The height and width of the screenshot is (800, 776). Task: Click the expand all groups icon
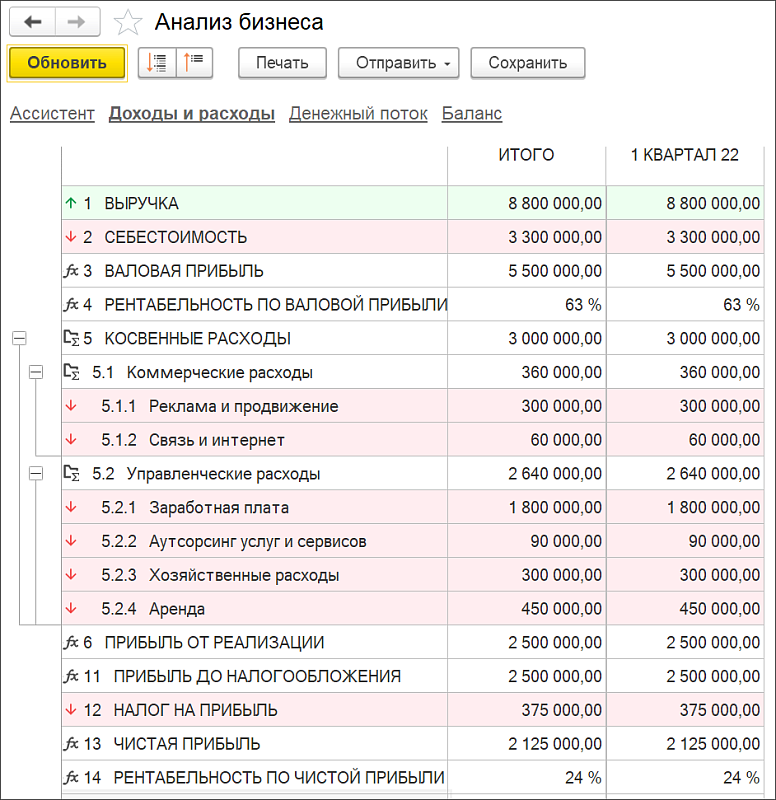click(157, 62)
